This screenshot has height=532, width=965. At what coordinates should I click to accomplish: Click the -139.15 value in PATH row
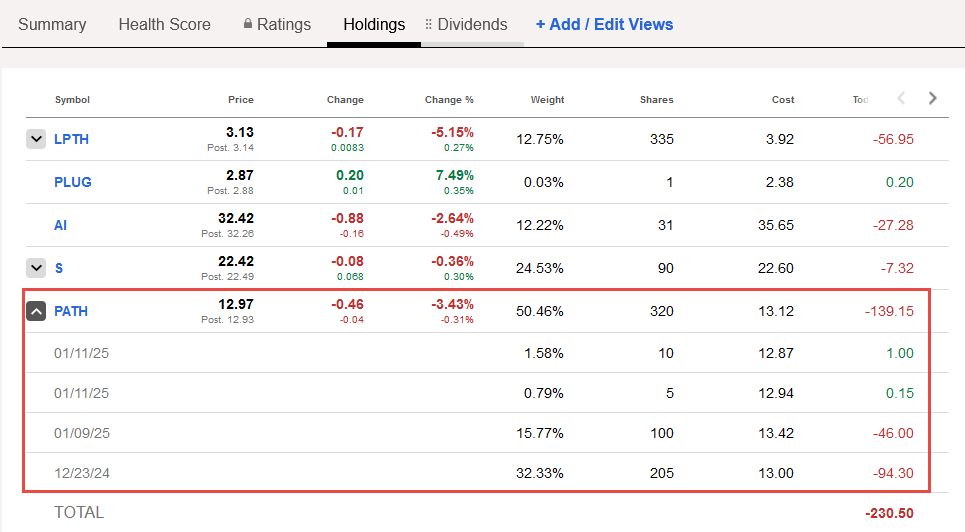click(889, 312)
